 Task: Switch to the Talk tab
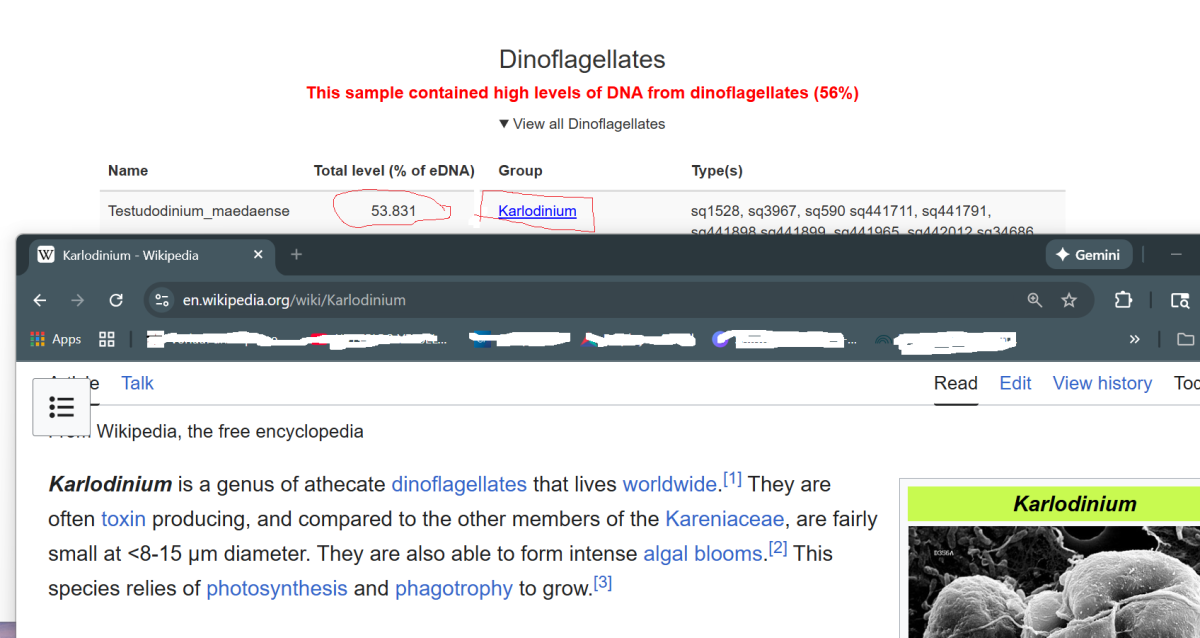pos(137,383)
